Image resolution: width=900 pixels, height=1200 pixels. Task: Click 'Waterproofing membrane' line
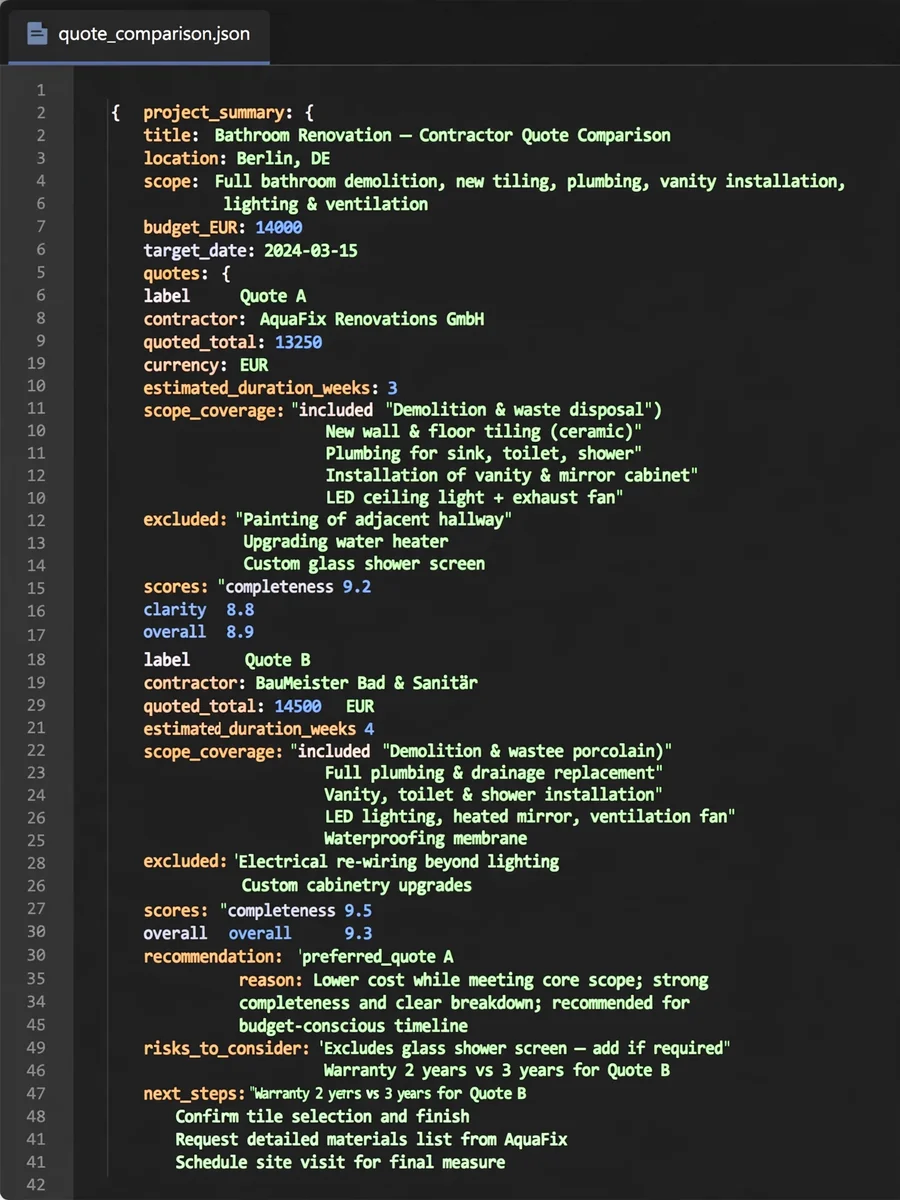coord(425,838)
